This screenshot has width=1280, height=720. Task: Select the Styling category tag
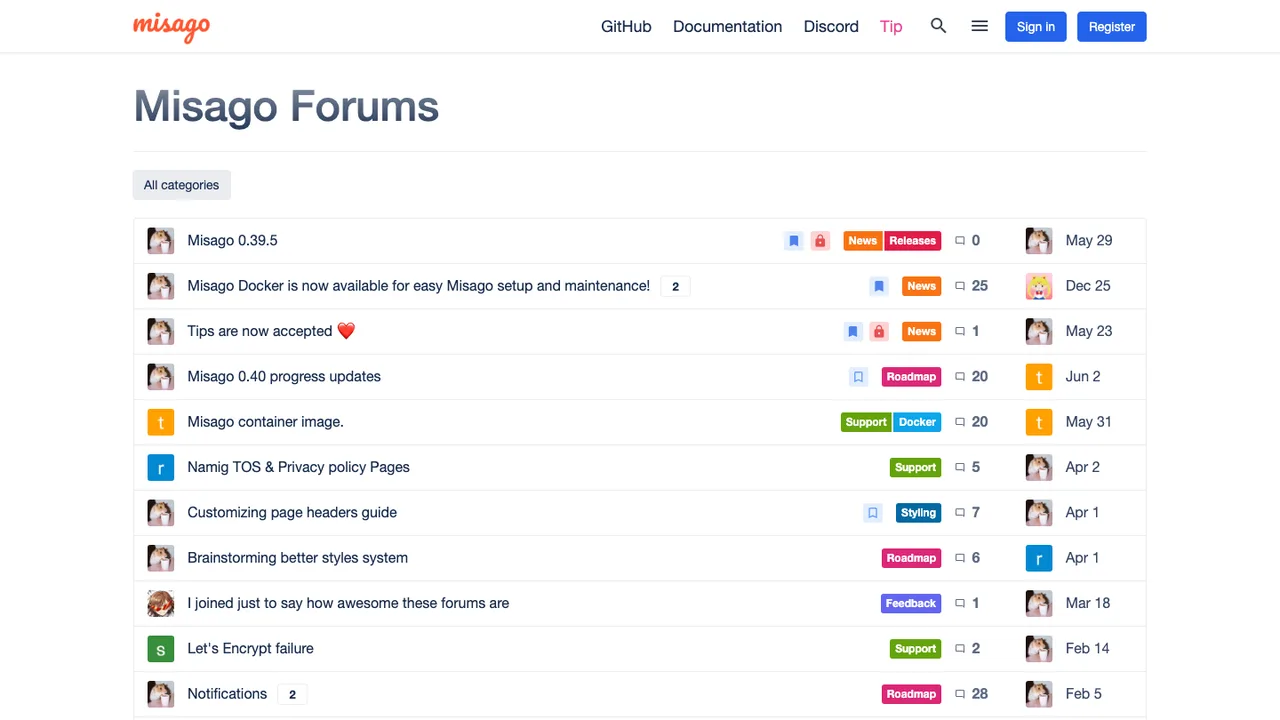(x=918, y=513)
